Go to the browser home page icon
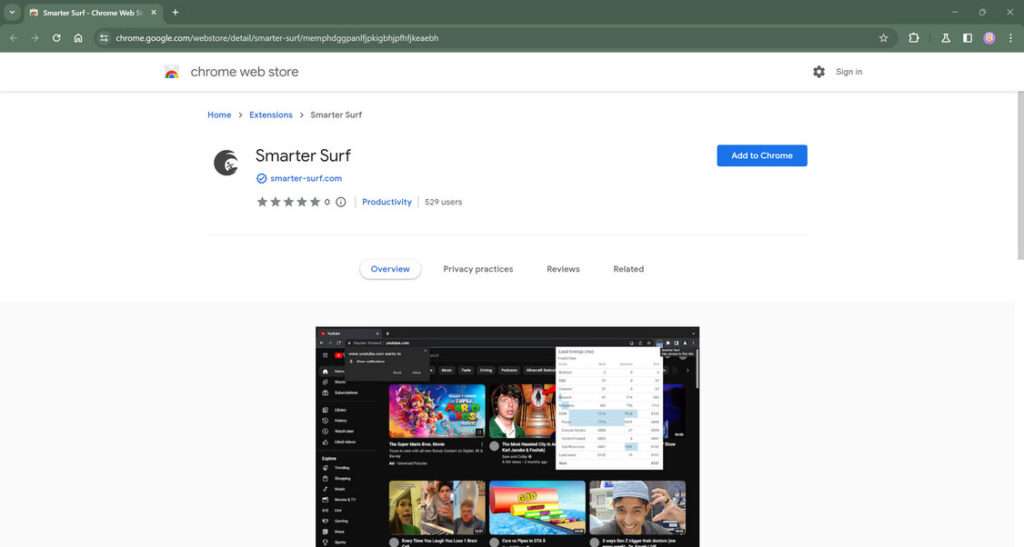1024x547 pixels. tap(78, 38)
